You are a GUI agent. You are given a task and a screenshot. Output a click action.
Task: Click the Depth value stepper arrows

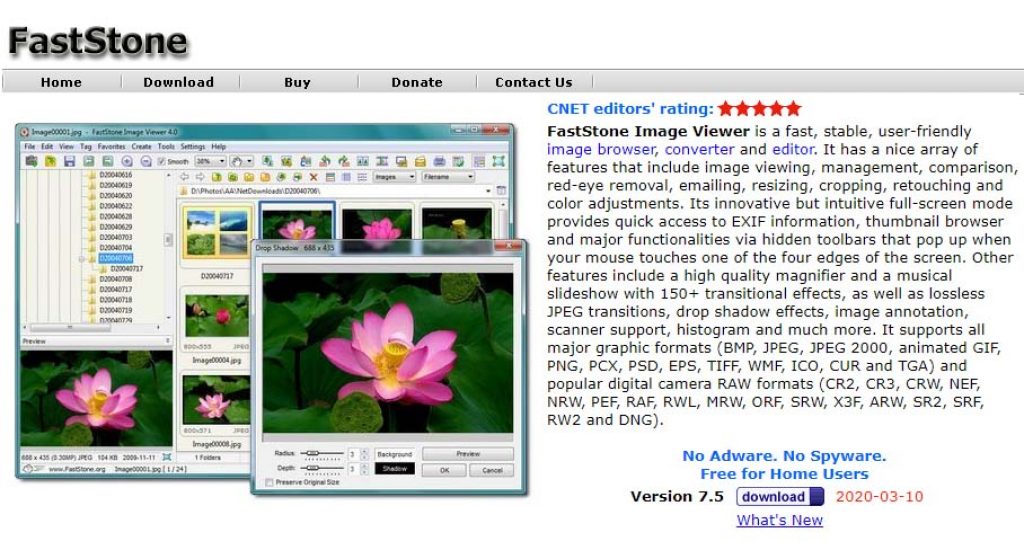point(364,469)
